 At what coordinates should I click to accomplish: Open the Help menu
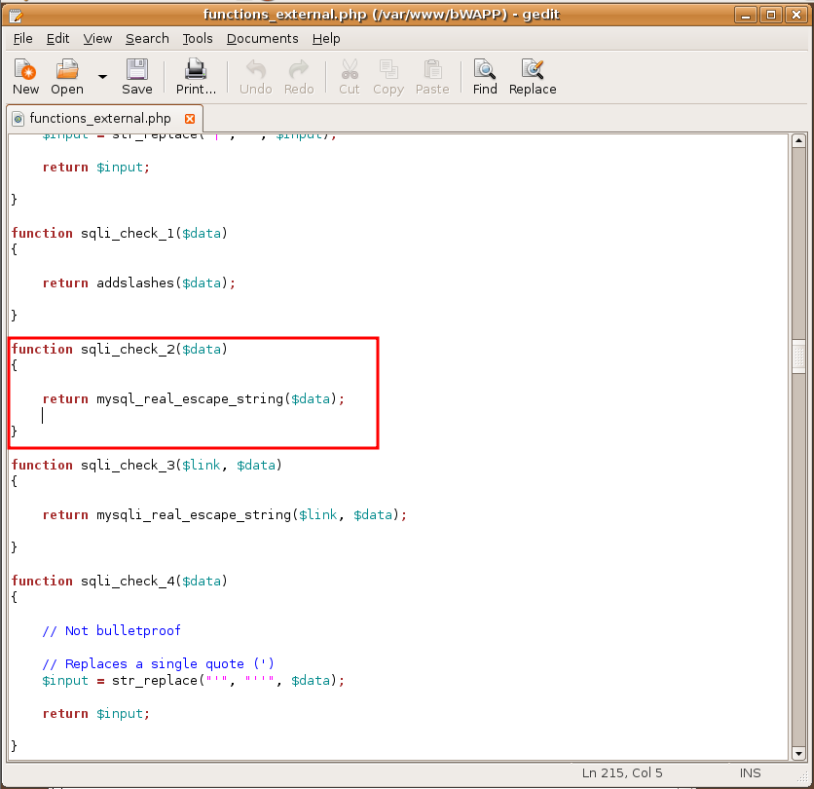[x=325, y=38]
